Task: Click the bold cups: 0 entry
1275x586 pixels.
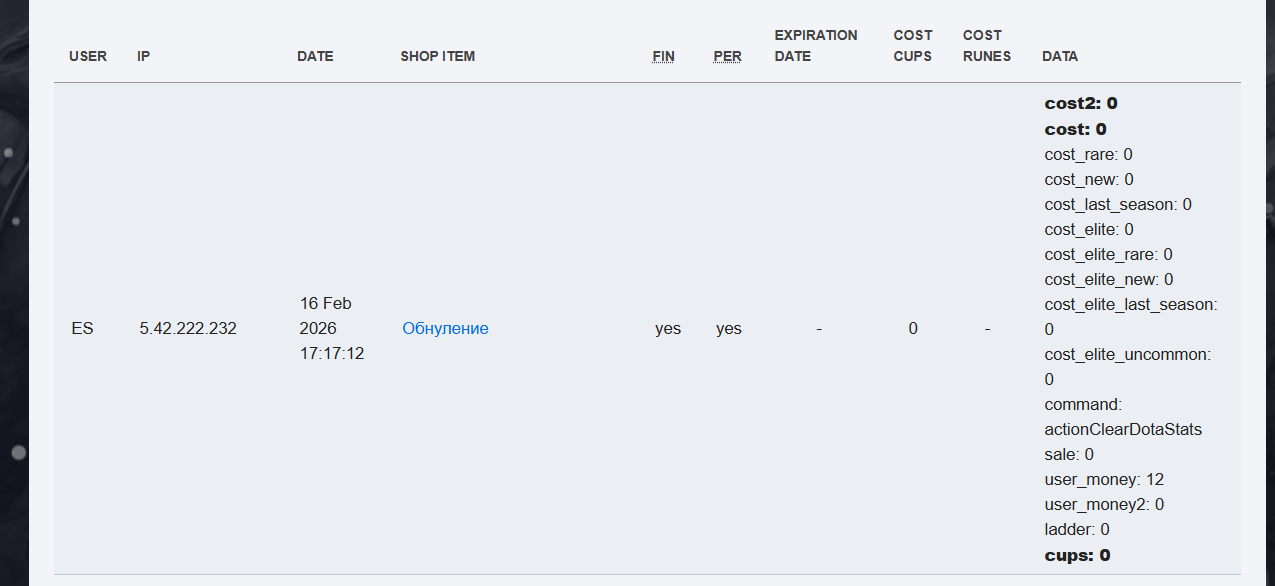Action: (1077, 555)
